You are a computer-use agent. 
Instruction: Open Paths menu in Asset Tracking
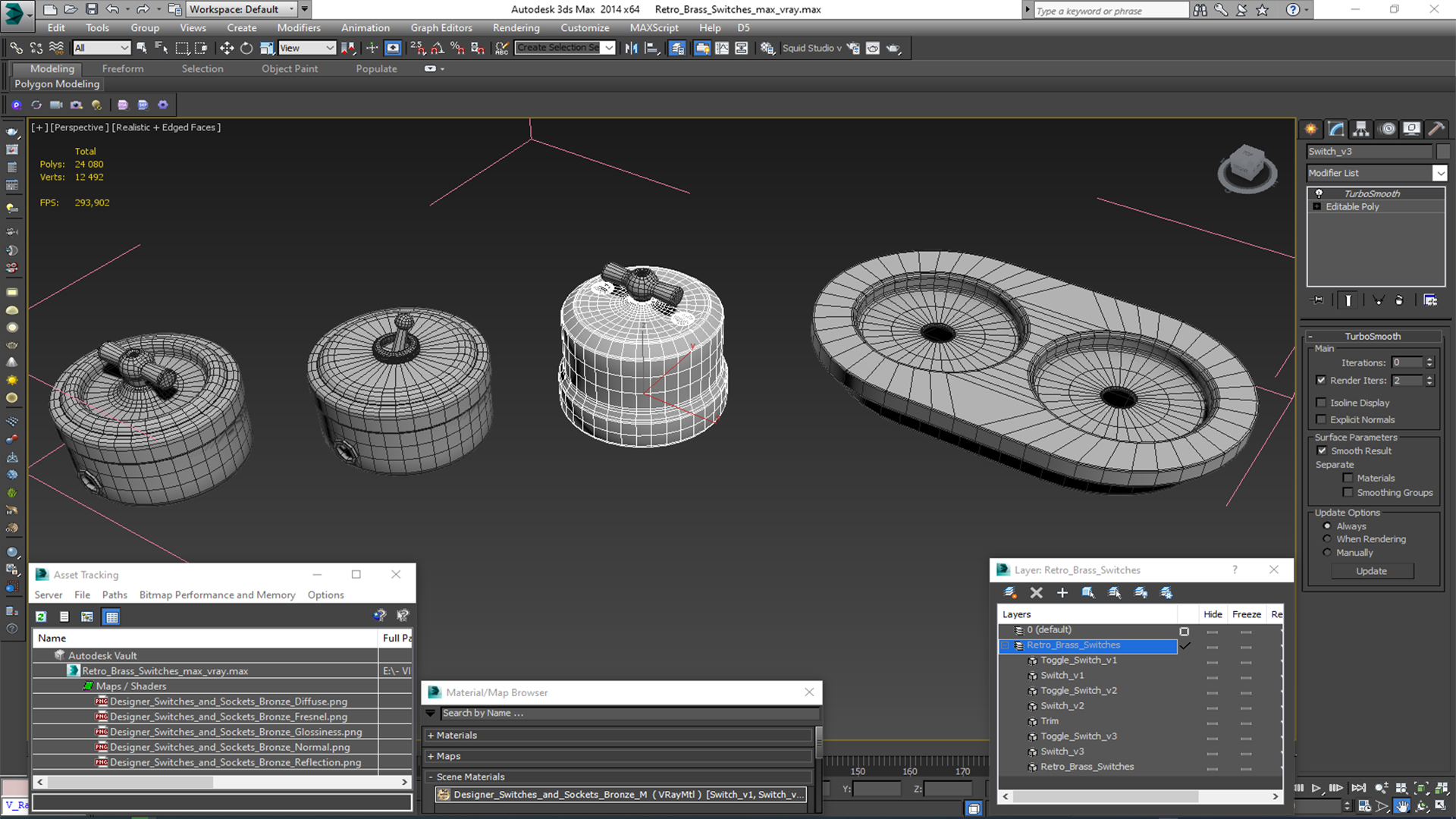click(115, 595)
